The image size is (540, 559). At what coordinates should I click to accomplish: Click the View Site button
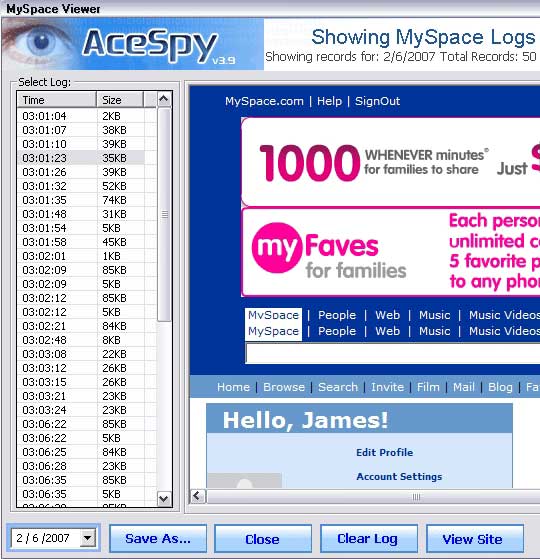(x=475, y=538)
